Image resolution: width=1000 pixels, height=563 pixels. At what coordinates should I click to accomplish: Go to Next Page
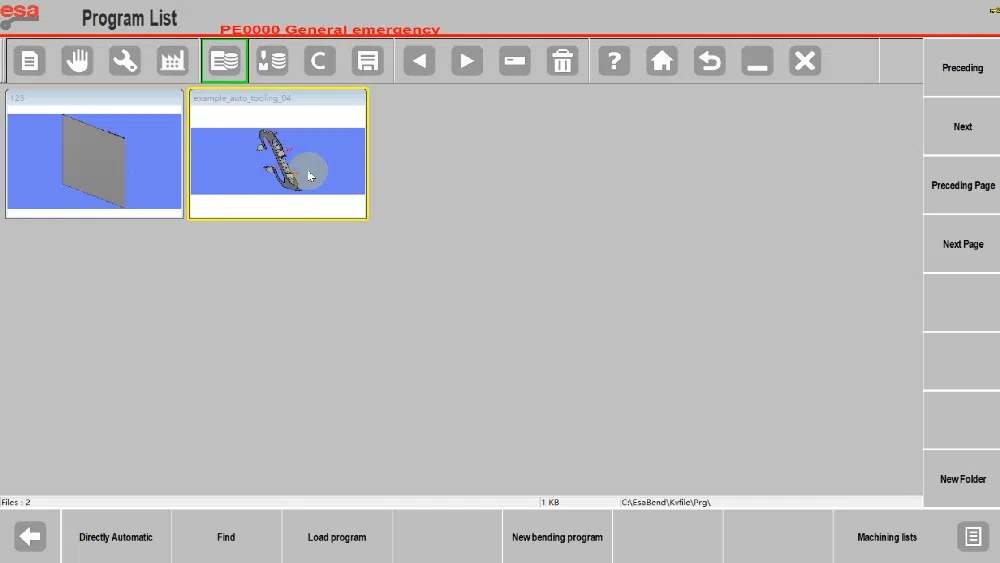[x=962, y=244]
